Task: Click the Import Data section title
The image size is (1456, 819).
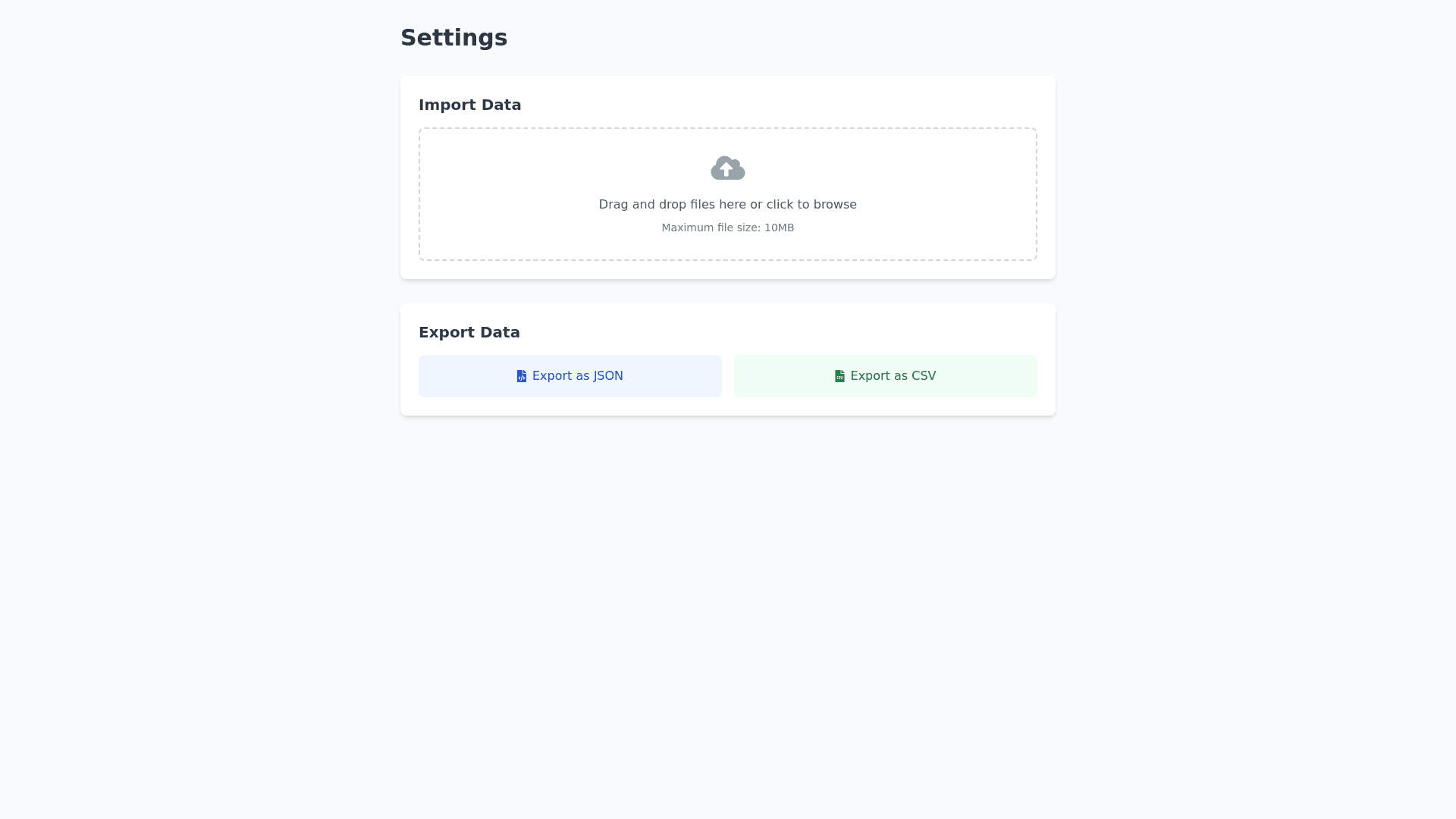Action: pos(469,105)
